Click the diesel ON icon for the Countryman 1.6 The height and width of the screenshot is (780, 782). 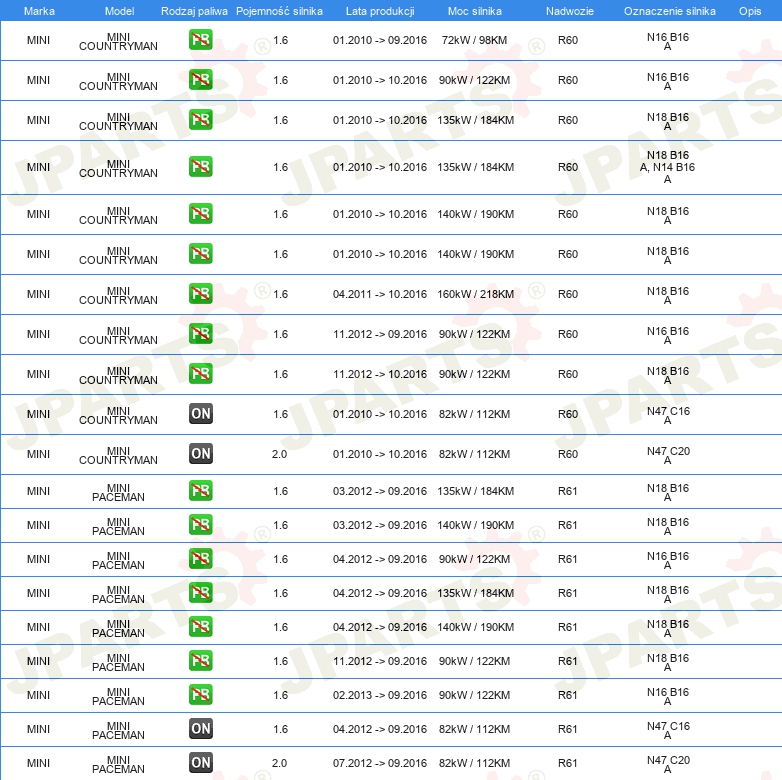pyautogui.click(x=200, y=414)
